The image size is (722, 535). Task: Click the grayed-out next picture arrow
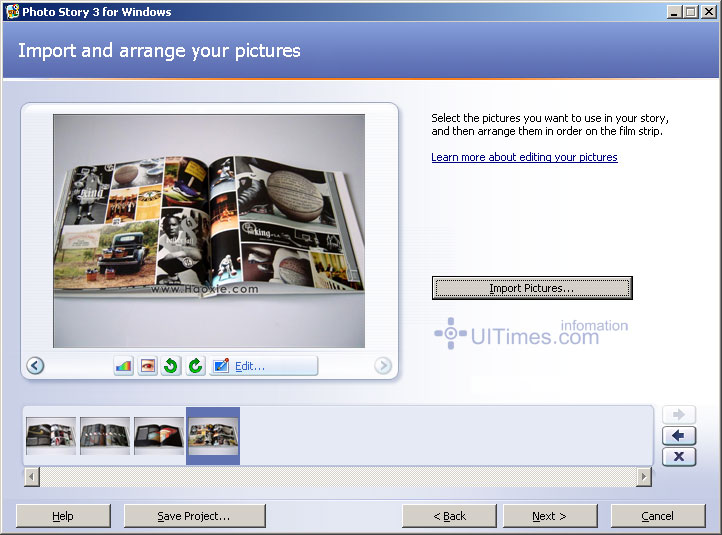click(x=383, y=366)
